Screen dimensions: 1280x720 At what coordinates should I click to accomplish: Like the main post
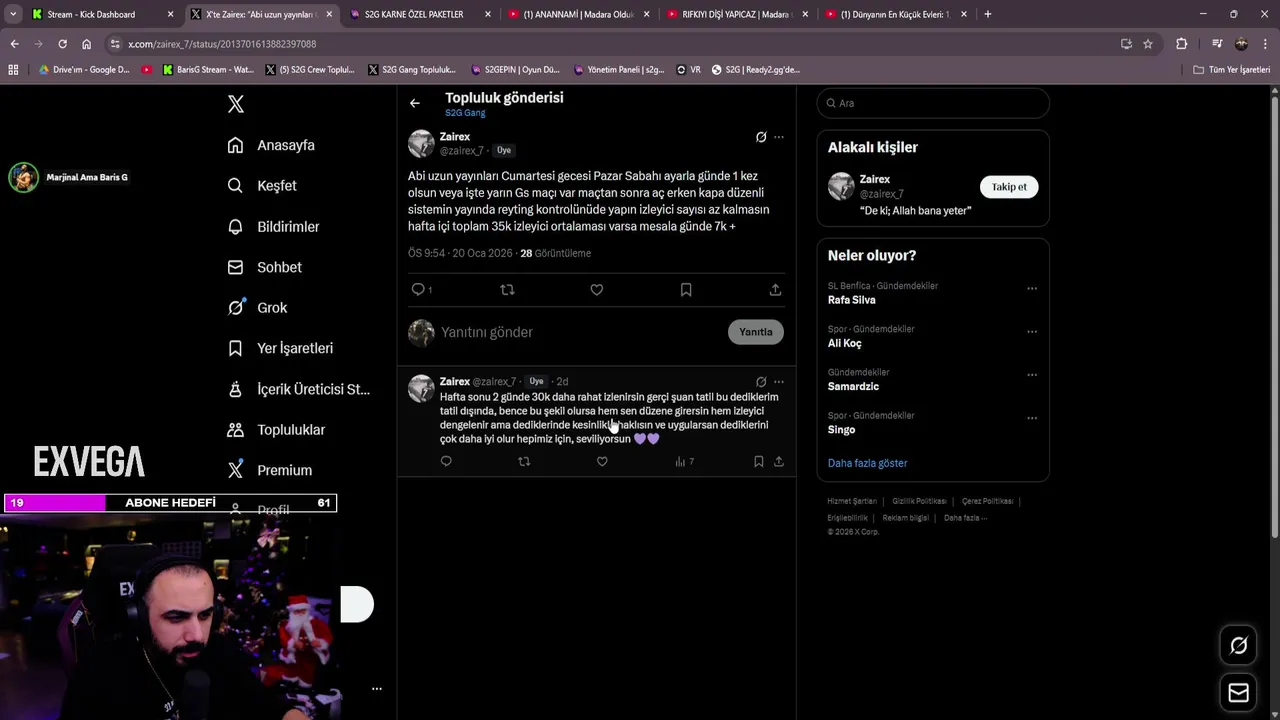597,289
